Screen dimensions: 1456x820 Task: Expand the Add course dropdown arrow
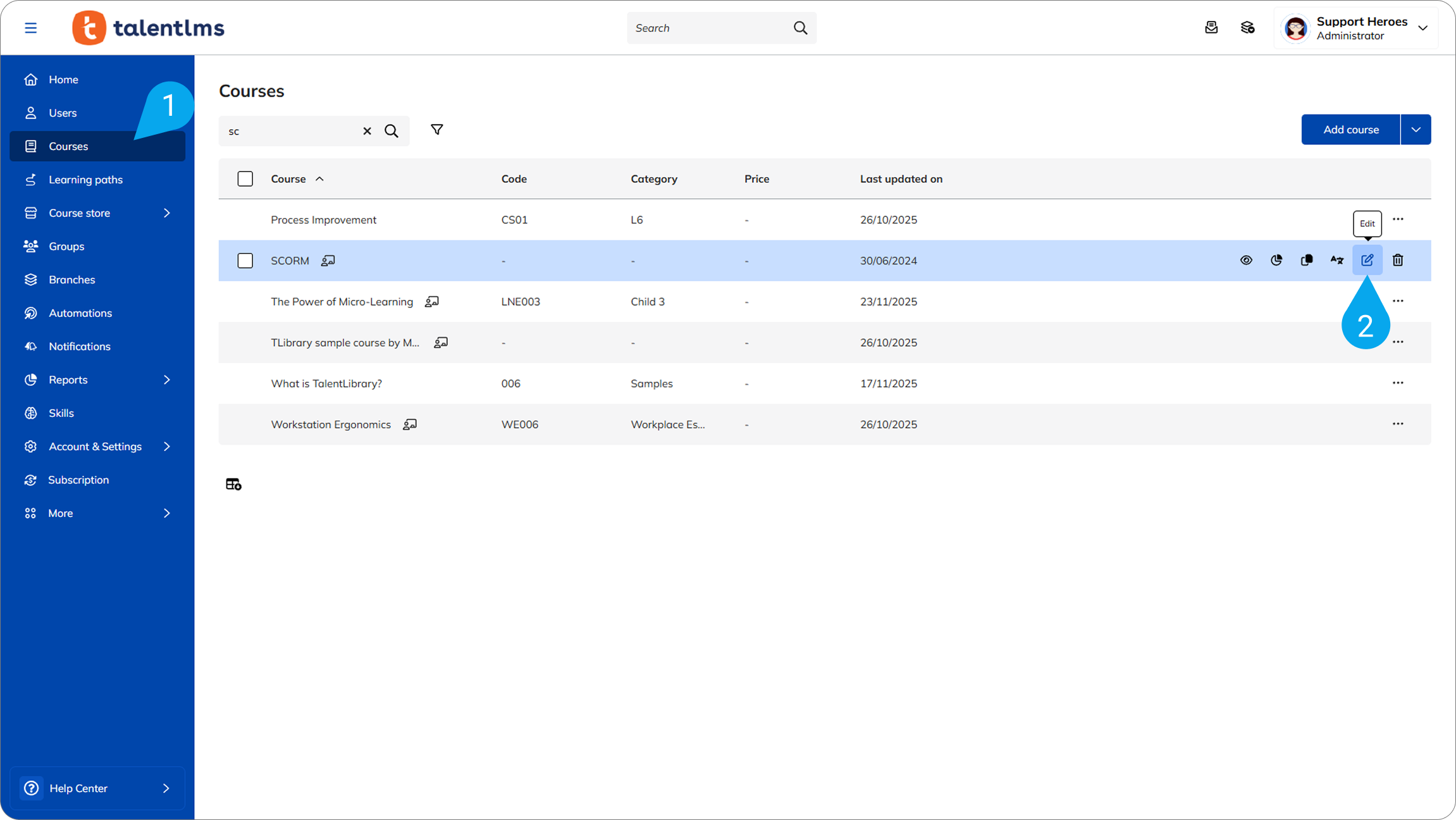pyautogui.click(x=1416, y=130)
